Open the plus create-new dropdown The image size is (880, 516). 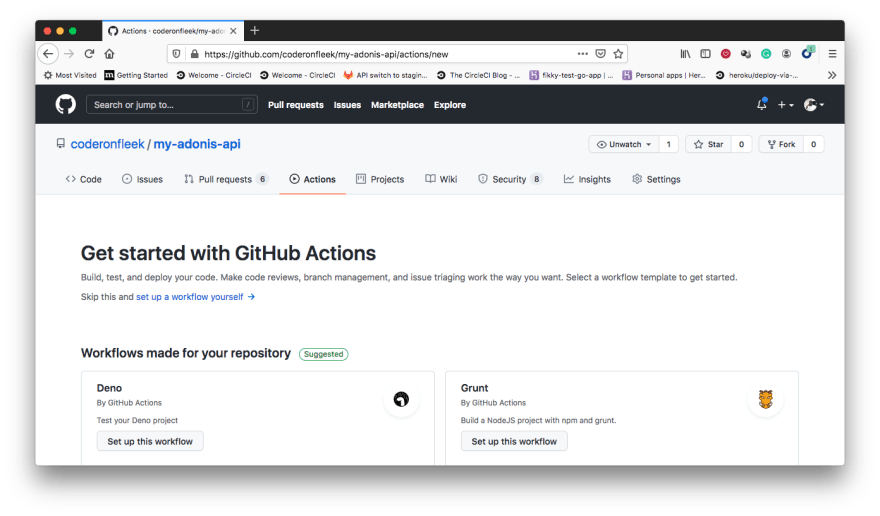[x=785, y=104]
